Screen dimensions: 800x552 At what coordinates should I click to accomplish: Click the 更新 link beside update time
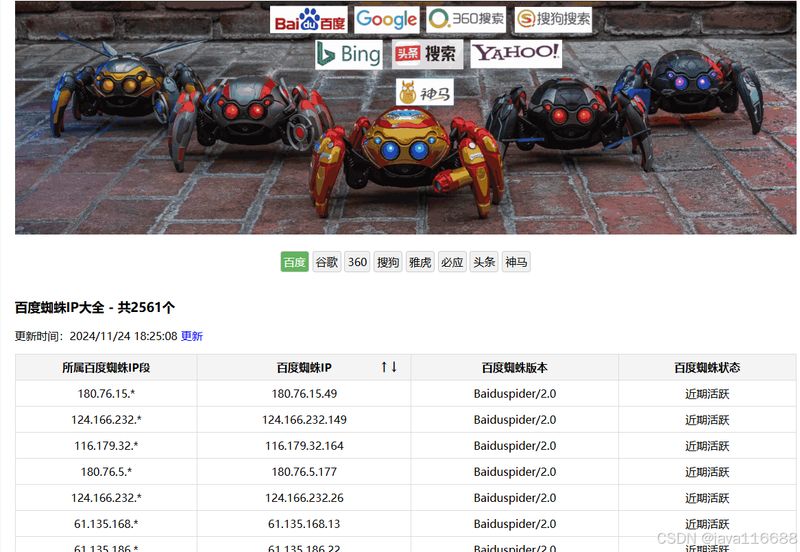(x=192, y=336)
